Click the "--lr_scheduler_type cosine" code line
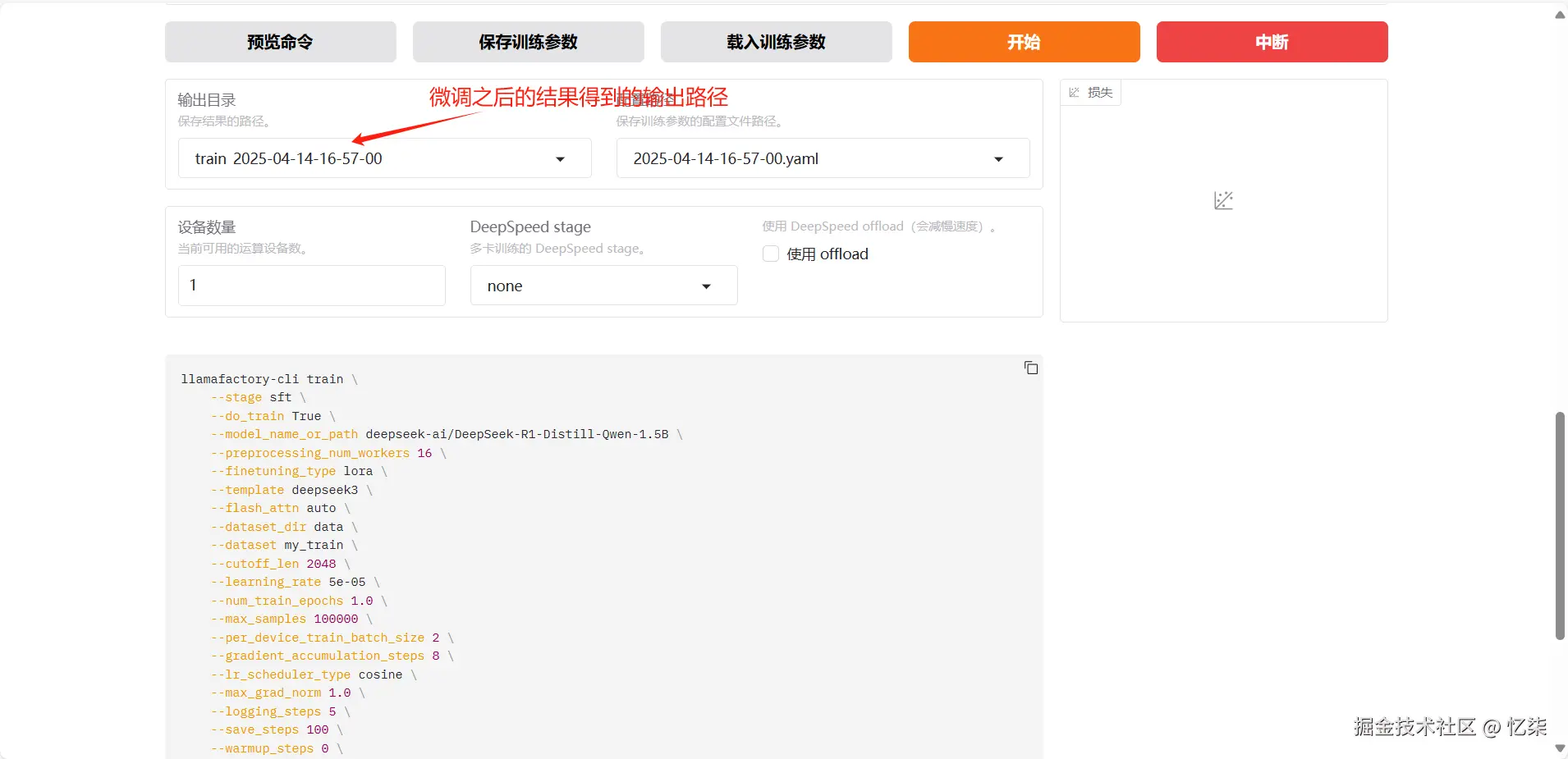Viewport: 1568px width, 759px height. click(314, 674)
